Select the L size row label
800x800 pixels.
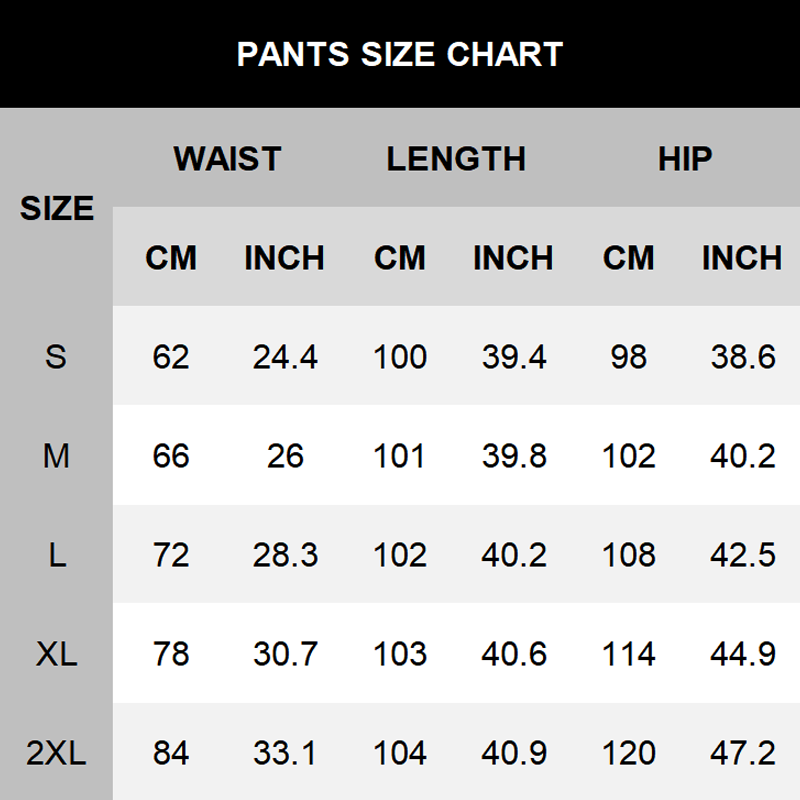[x=56, y=555]
